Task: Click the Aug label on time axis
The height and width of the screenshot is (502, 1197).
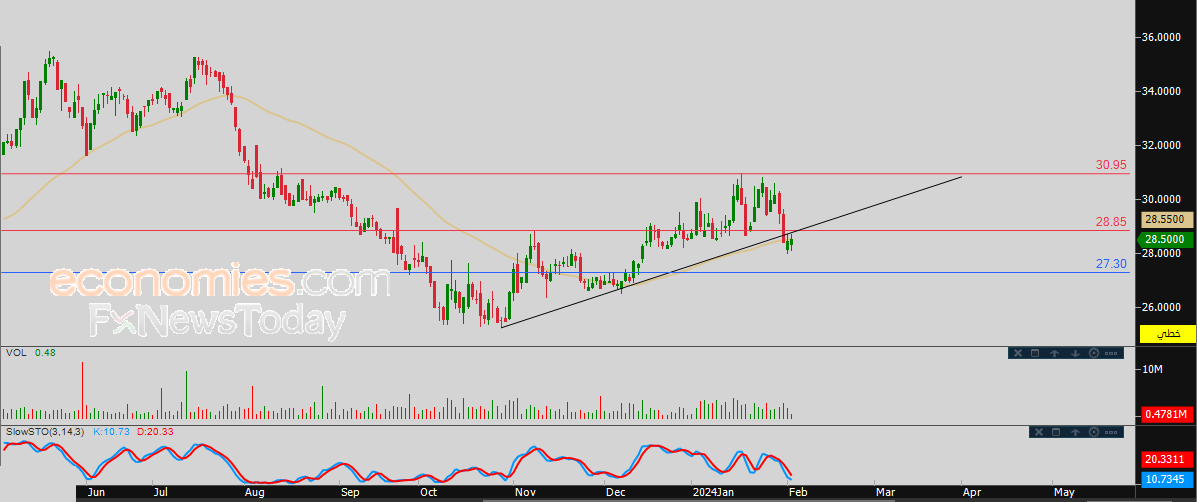Action: coord(254,494)
